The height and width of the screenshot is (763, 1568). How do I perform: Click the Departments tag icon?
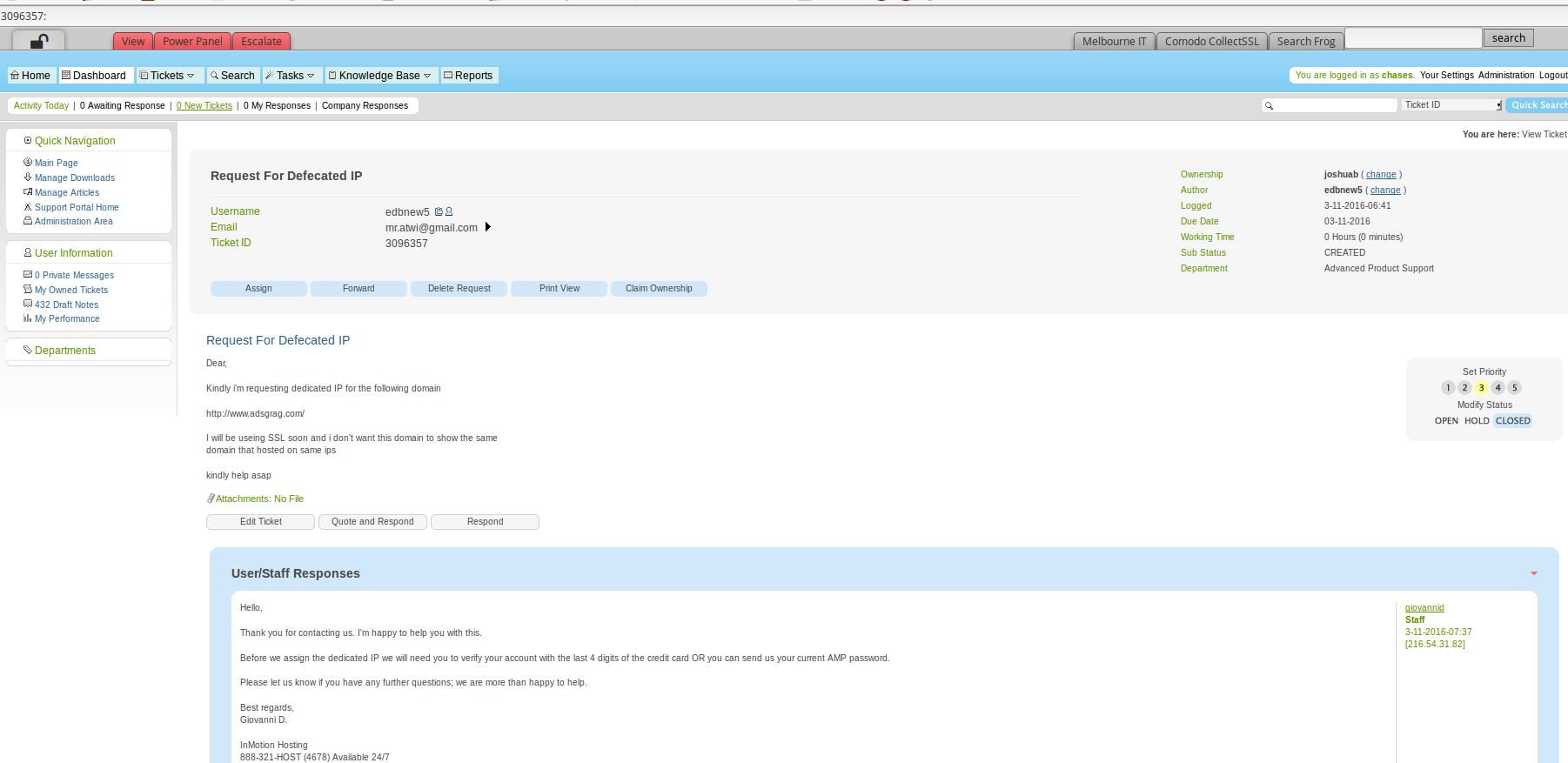[x=28, y=350]
